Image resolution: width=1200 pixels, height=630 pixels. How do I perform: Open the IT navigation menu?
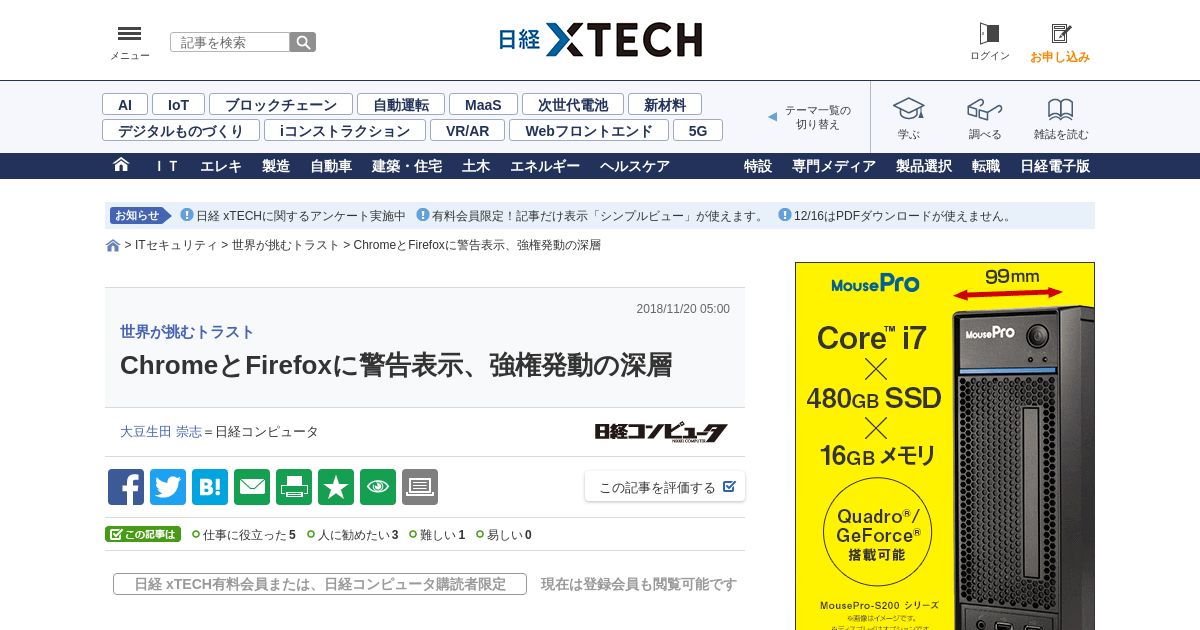coord(167,166)
